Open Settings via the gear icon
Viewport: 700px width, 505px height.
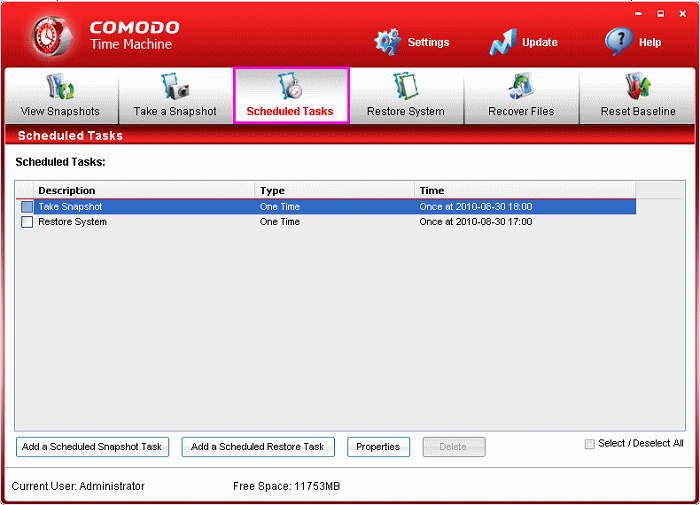click(x=387, y=42)
